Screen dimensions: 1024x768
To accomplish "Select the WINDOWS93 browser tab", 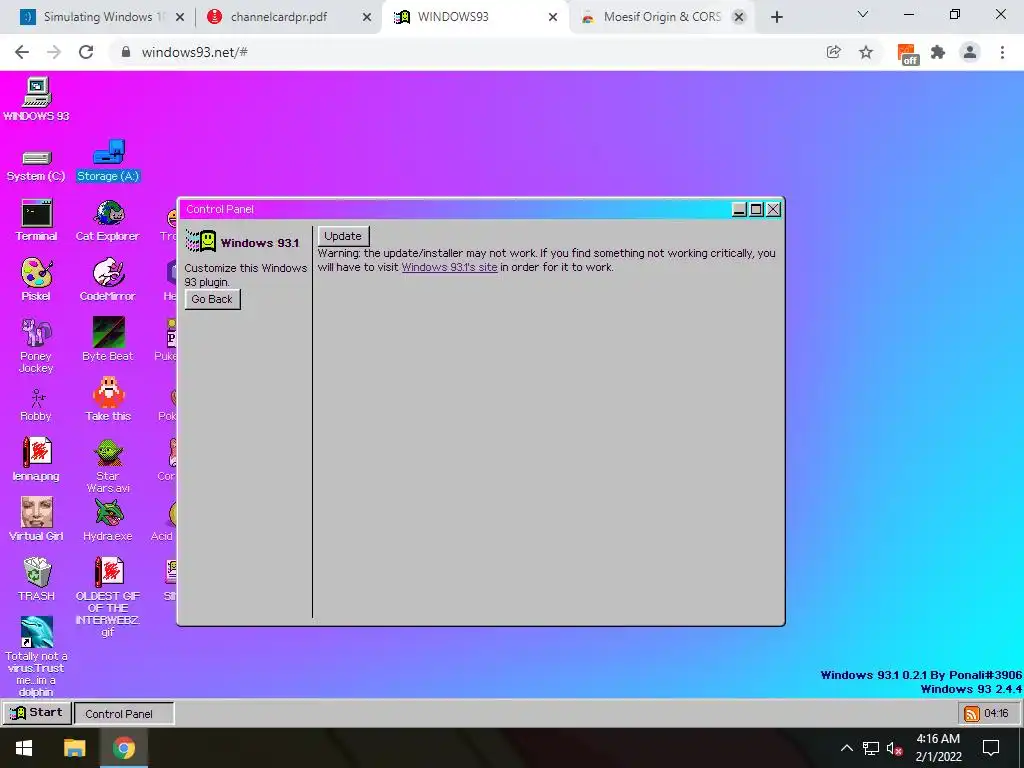I will [x=474, y=17].
